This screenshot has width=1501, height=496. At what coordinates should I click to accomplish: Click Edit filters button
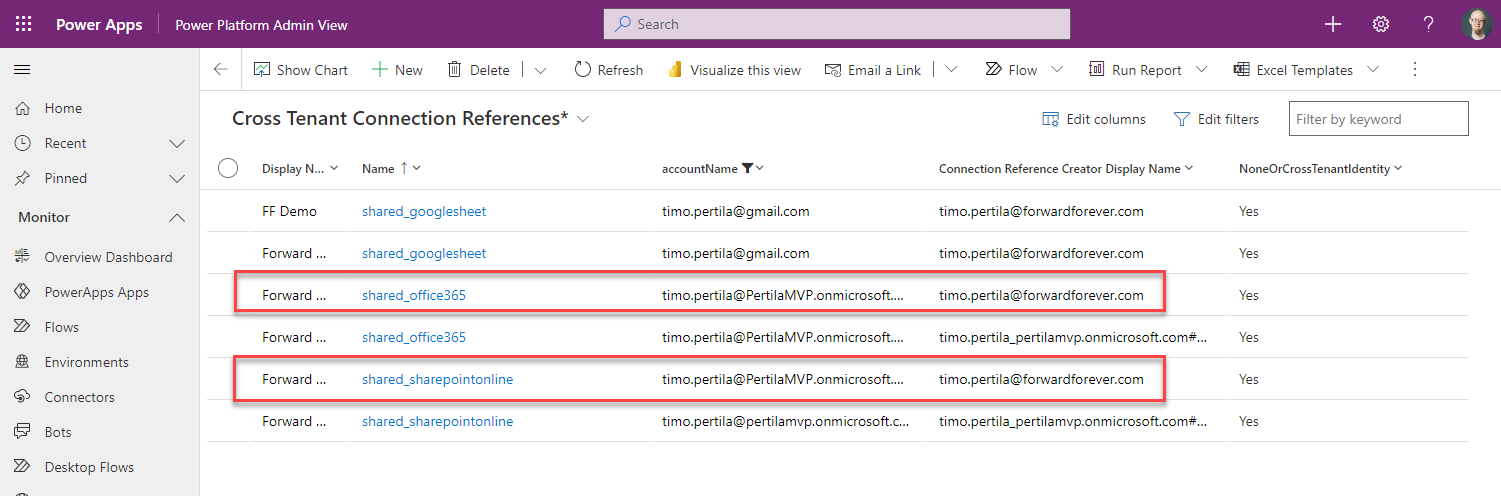tap(1216, 119)
